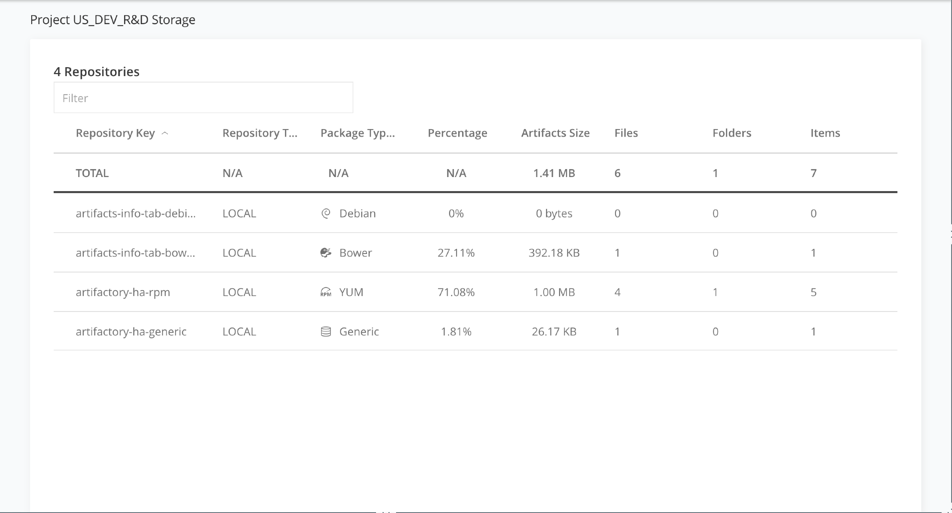
Task: Type in the repositories Filter field
Action: [203, 98]
